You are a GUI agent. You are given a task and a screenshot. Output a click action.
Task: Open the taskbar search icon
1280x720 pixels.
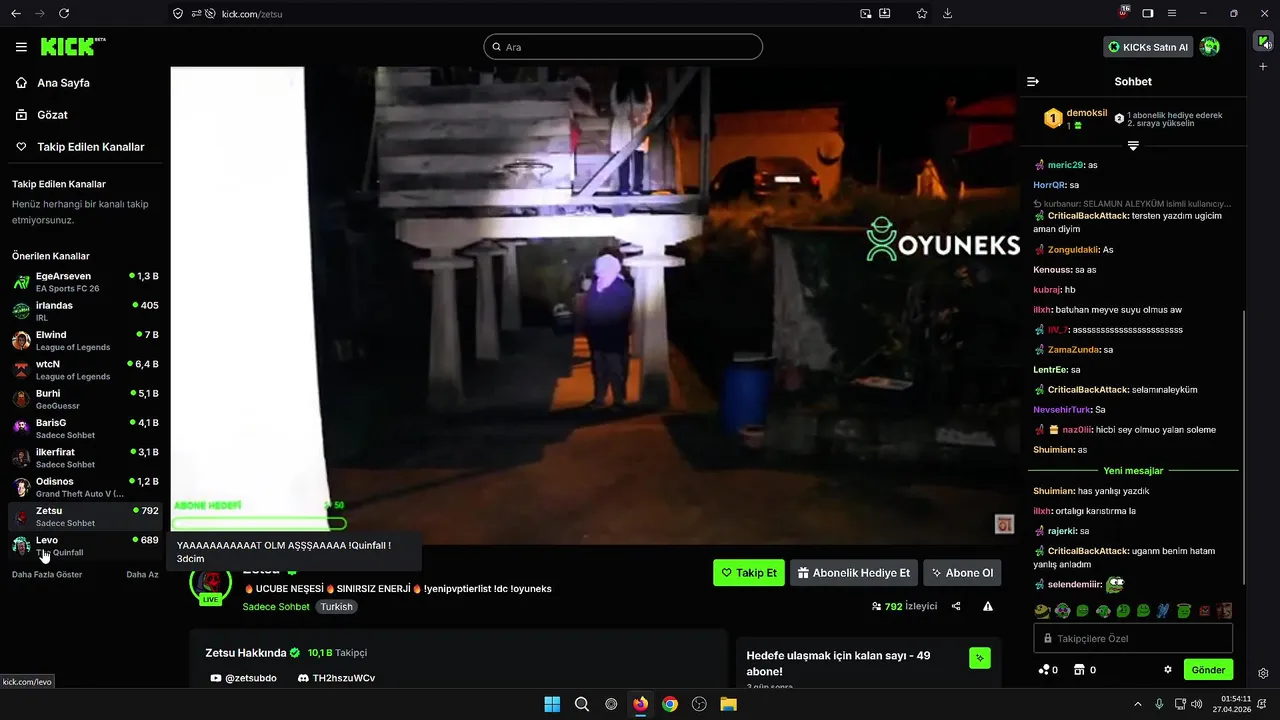(x=582, y=704)
